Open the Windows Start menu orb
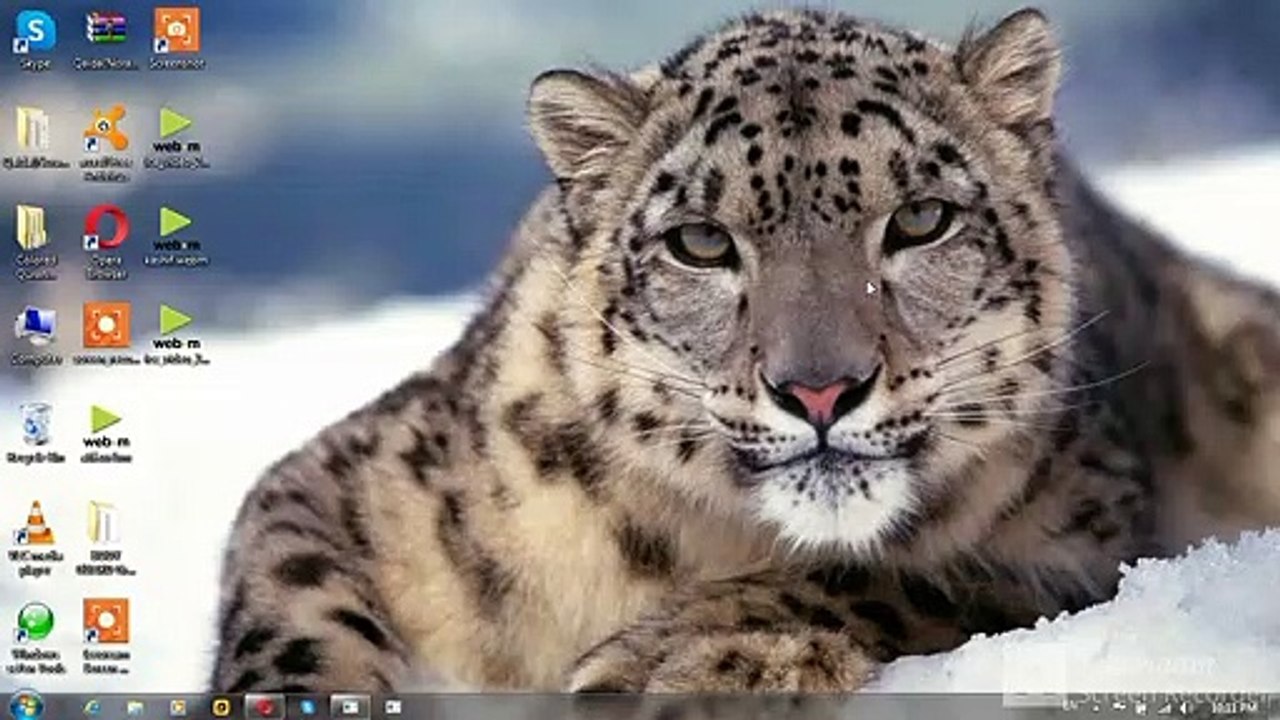The image size is (1280, 720). (x=25, y=706)
